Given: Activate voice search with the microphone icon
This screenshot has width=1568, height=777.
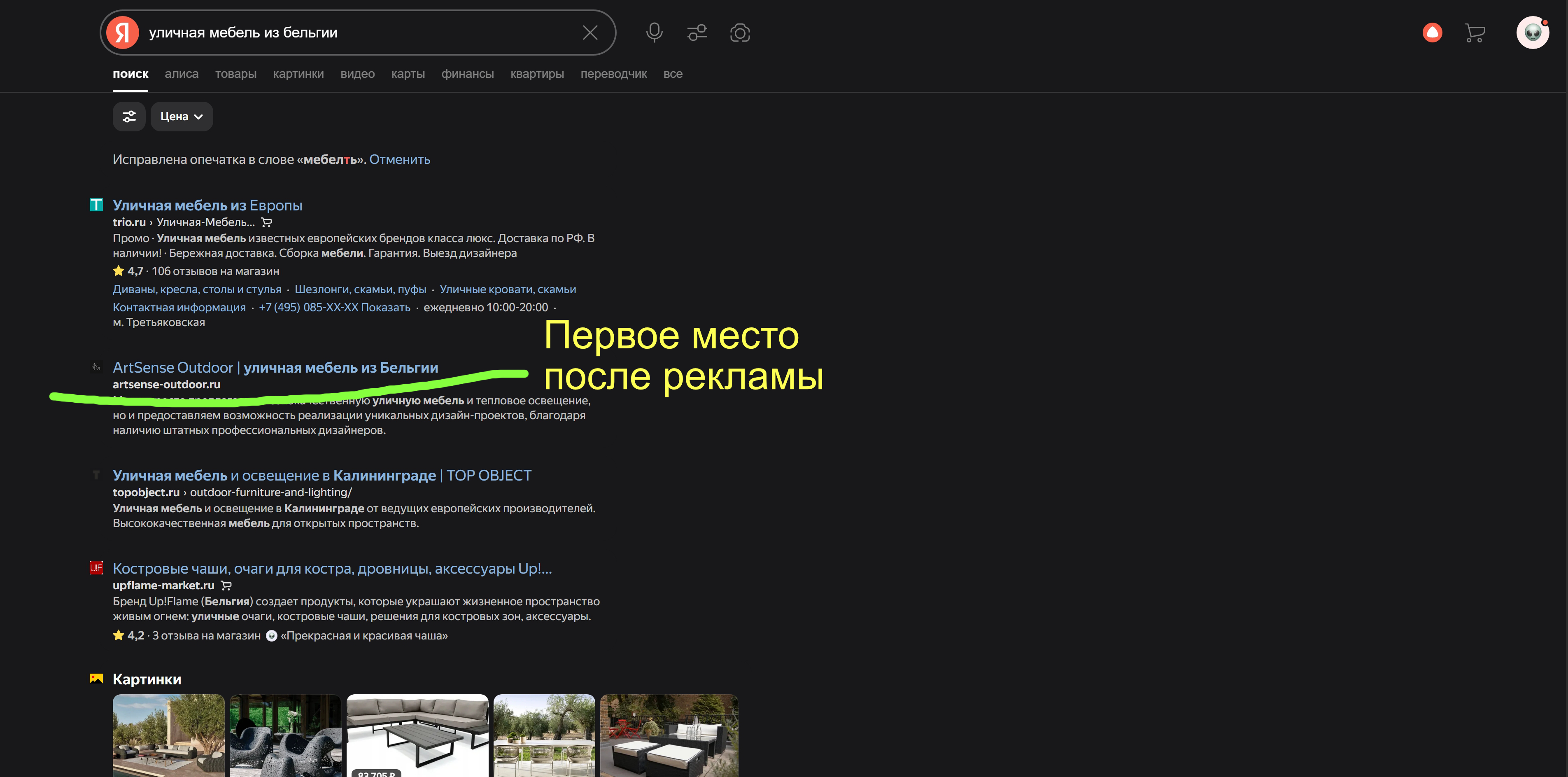Looking at the screenshot, I should (655, 32).
